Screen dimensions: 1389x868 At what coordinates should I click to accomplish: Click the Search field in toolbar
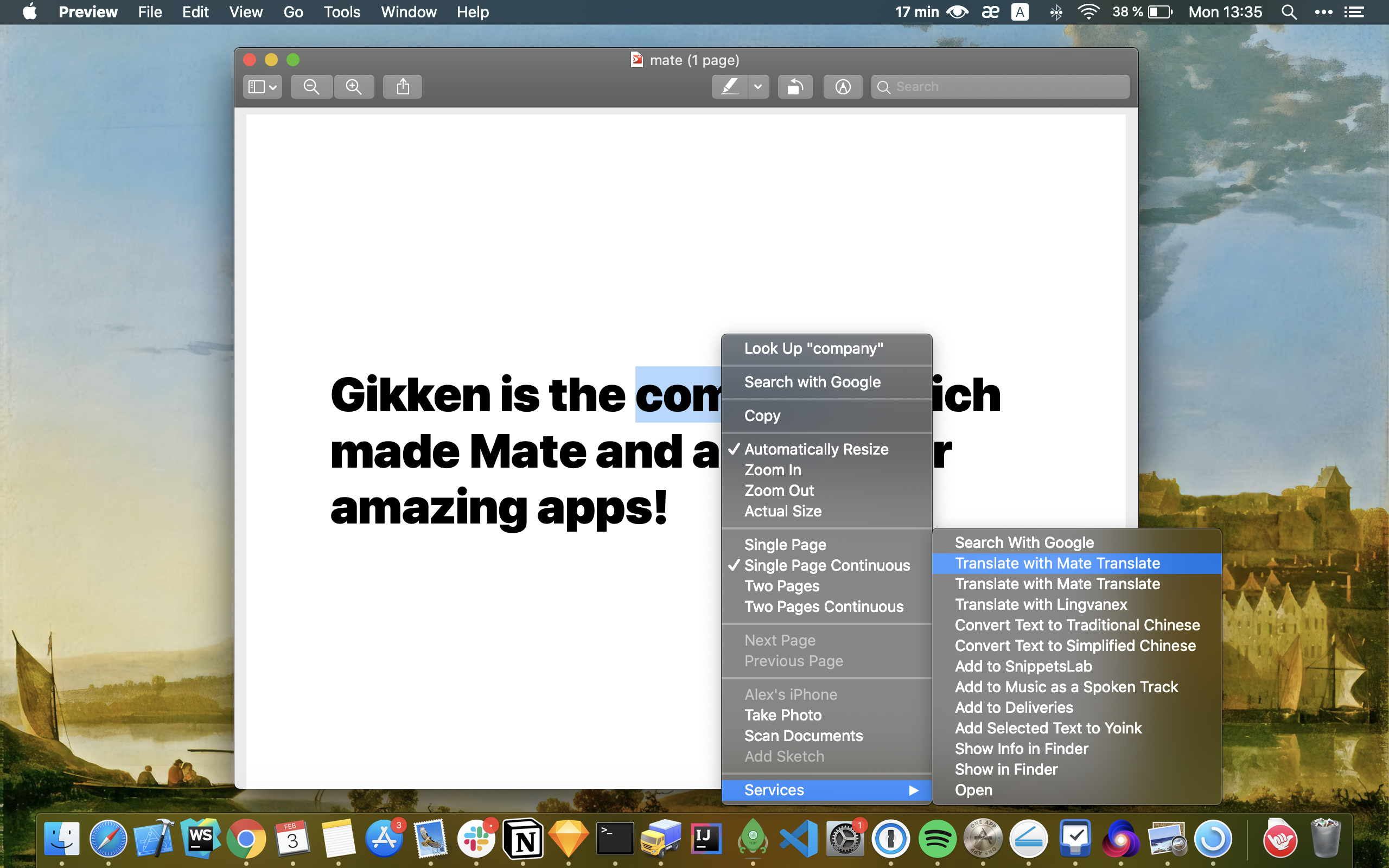tap(999, 86)
